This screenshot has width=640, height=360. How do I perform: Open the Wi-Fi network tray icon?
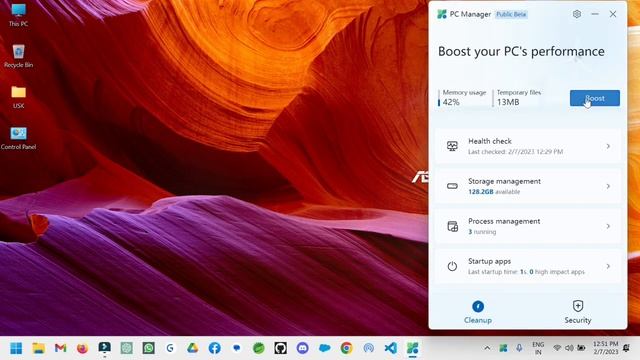[557, 348]
